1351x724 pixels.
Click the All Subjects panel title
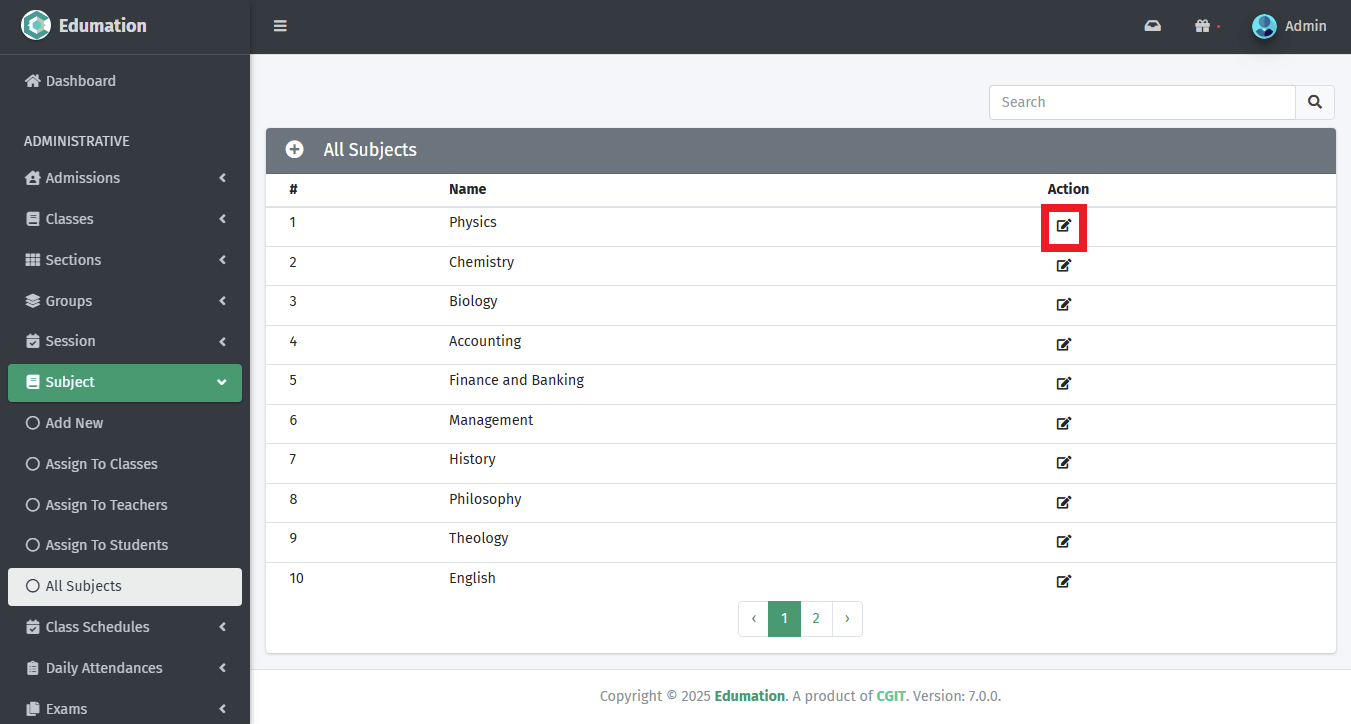(x=370, y=150)
